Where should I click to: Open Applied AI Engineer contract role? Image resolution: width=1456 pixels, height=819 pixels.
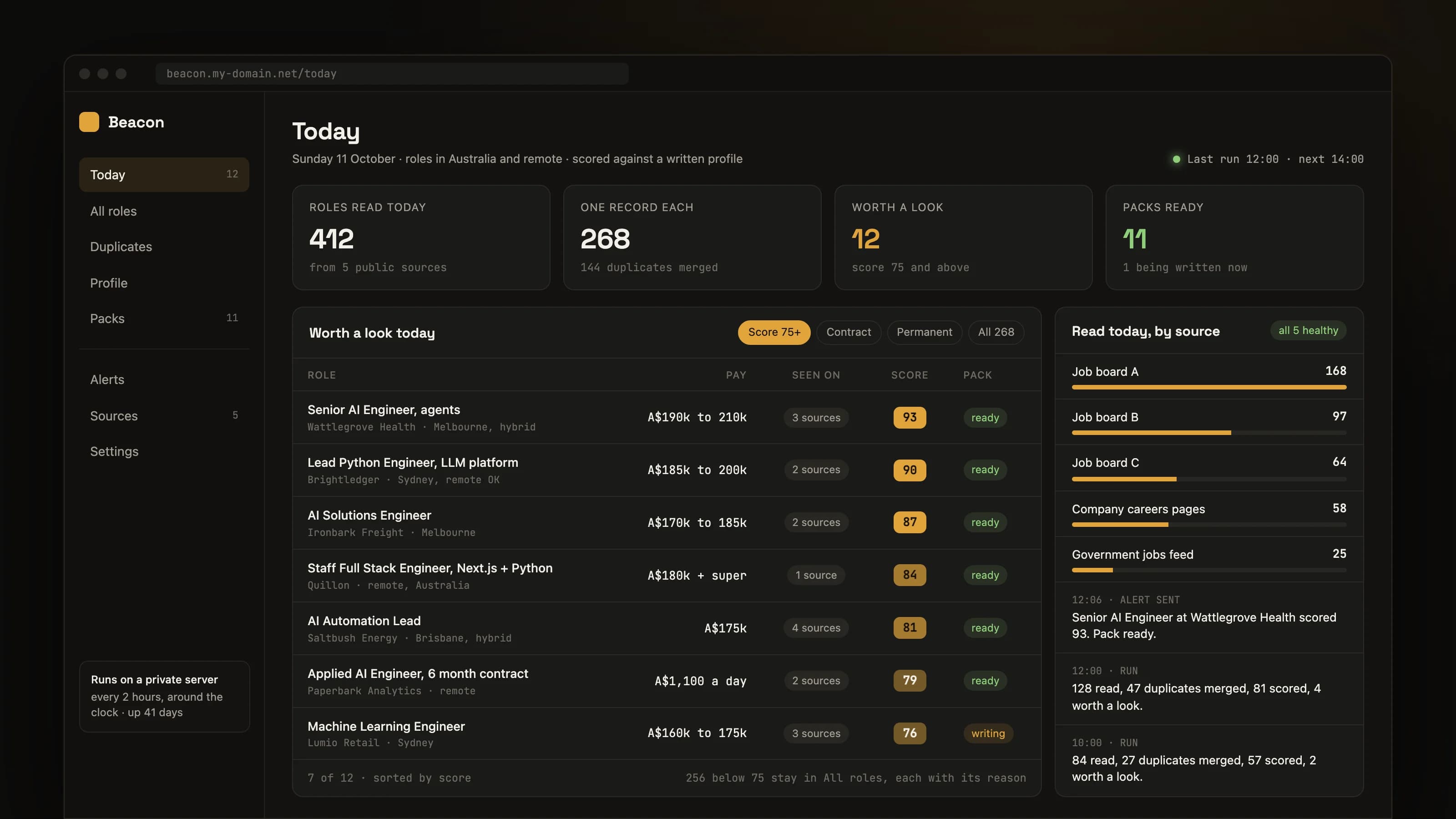click(x=667, y=681)
